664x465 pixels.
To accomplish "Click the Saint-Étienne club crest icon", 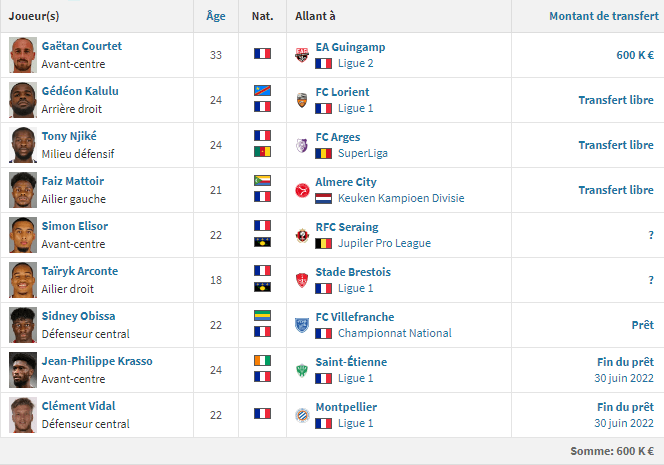I will (x=301, y=370).
